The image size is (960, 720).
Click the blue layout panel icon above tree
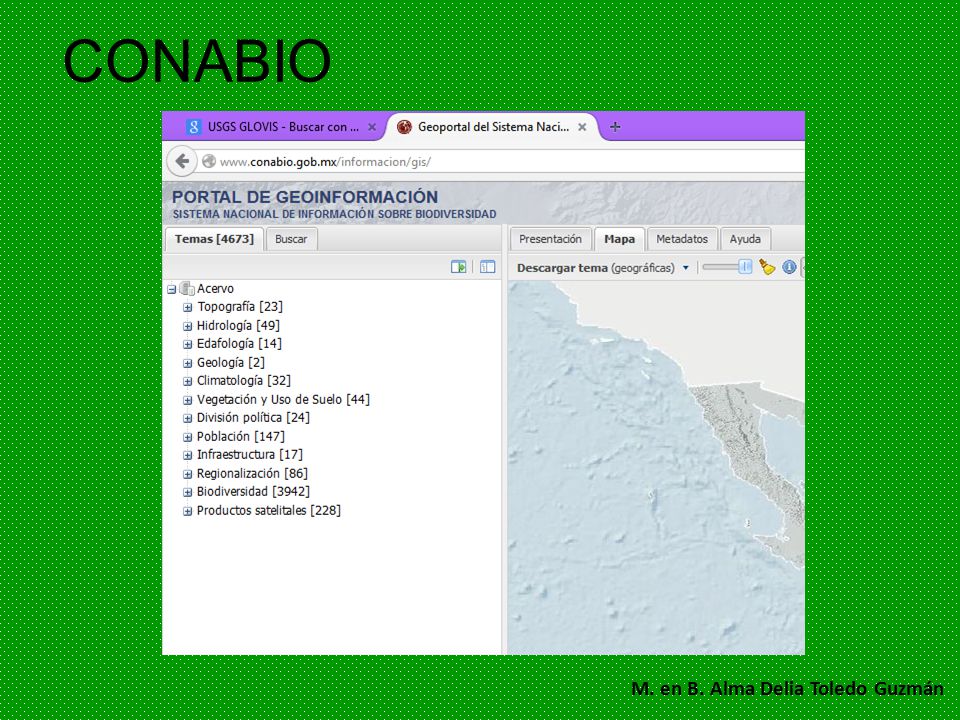pyautogui.click(x=487, y=267)
